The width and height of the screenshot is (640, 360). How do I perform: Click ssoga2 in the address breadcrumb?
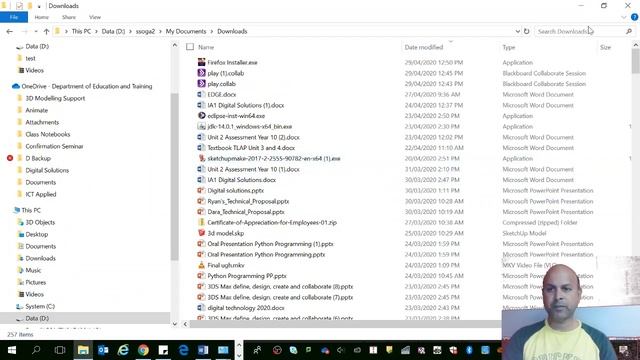145,31
